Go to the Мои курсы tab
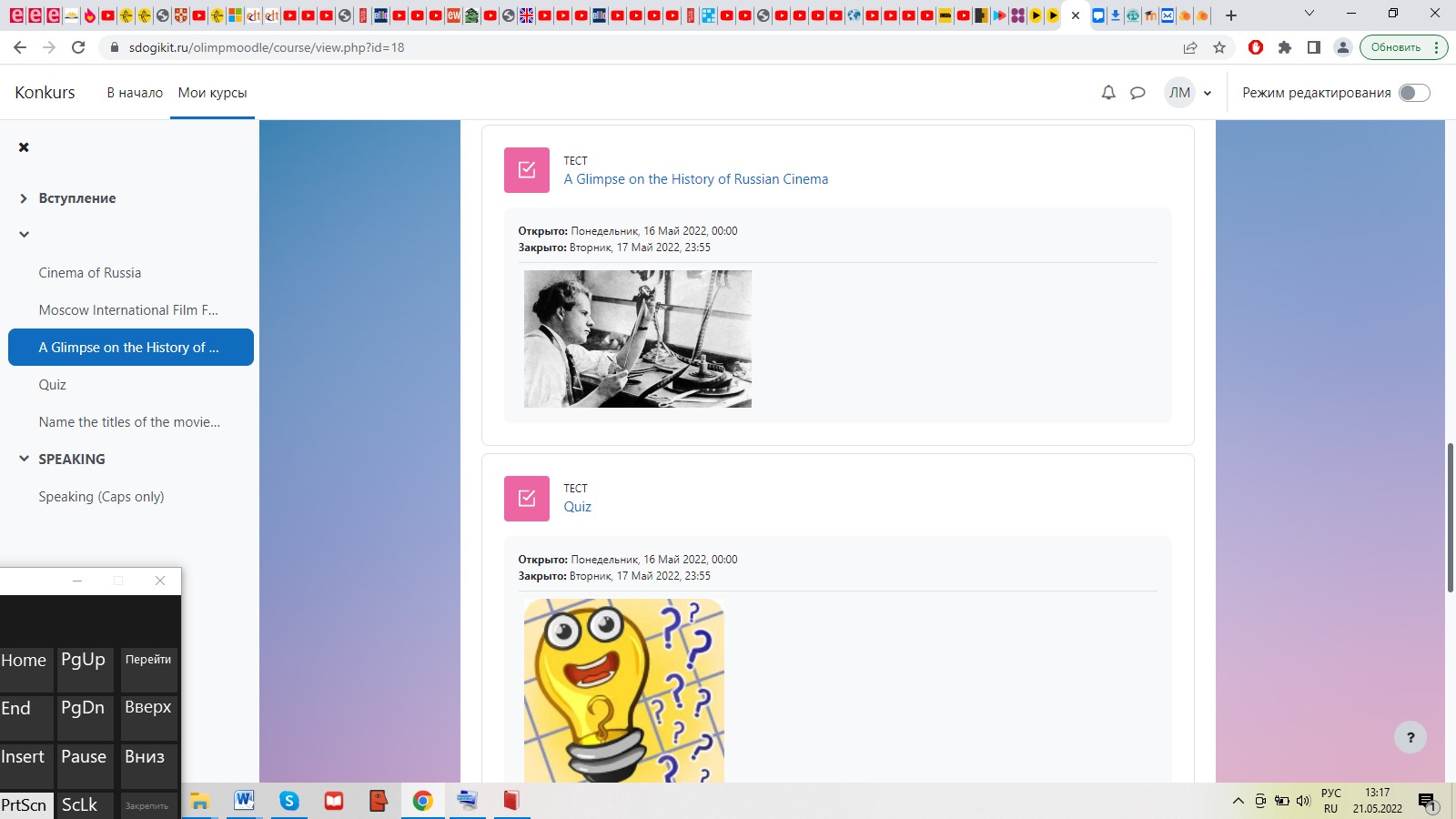Screen dimensions: 1456x819 coord(212,93)
